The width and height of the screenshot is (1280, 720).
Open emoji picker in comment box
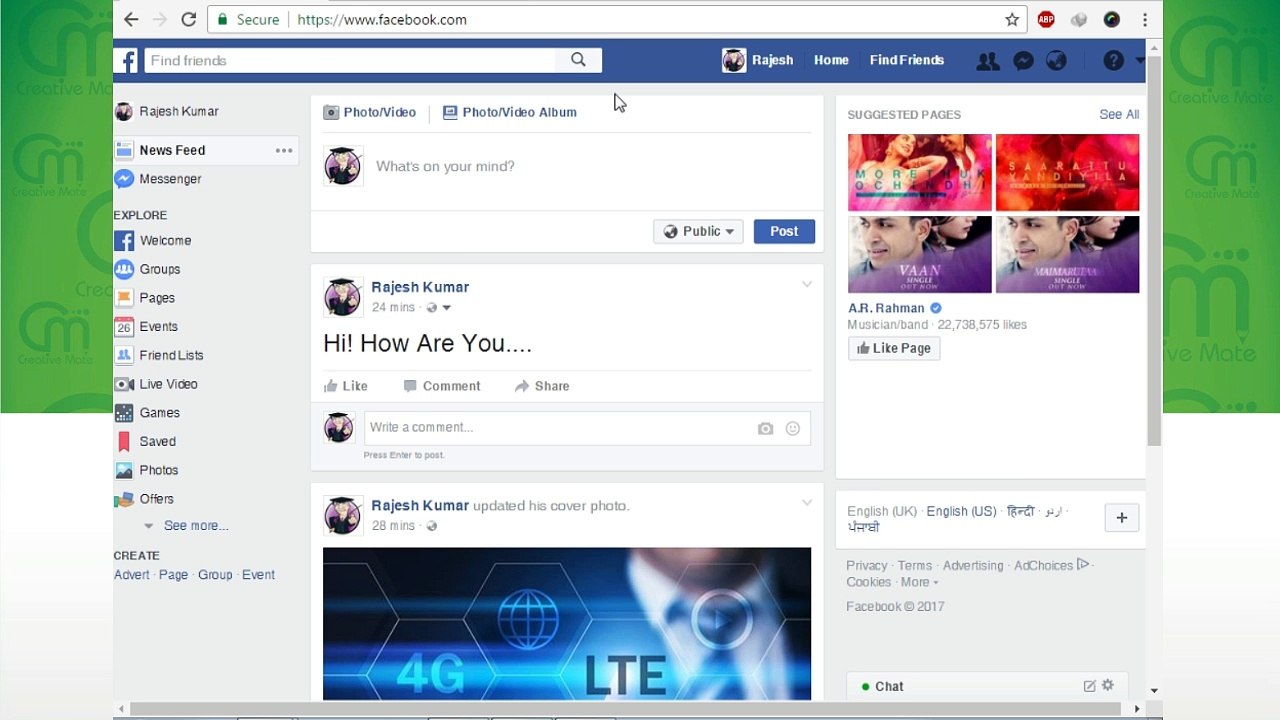(x=793, y=428)
